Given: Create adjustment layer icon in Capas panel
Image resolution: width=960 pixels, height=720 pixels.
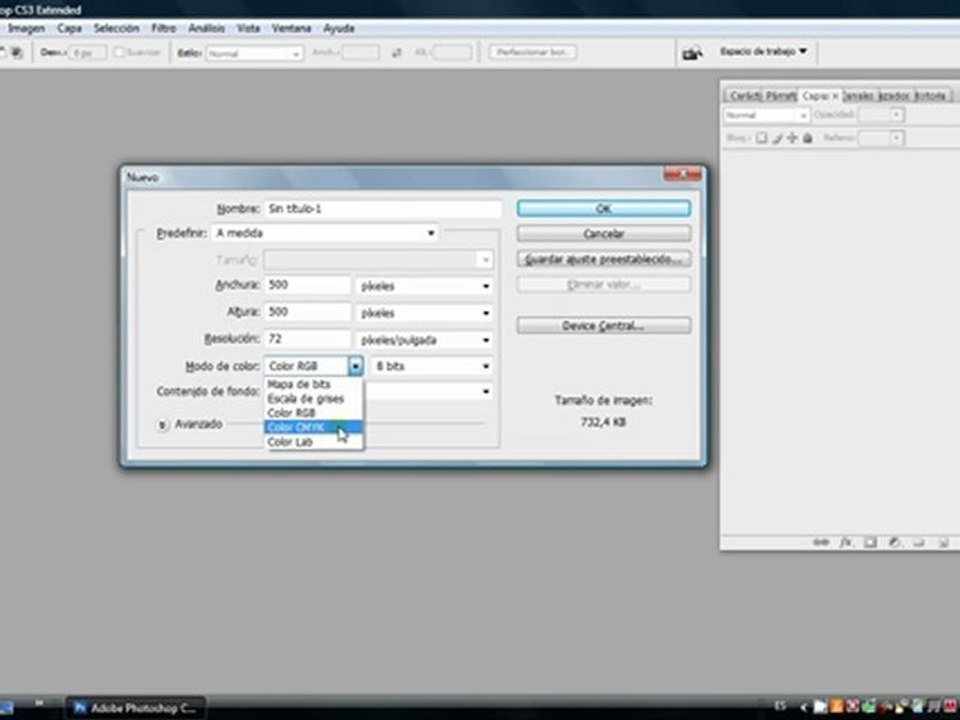Looking at the screenshot, I should pos(894,542).
